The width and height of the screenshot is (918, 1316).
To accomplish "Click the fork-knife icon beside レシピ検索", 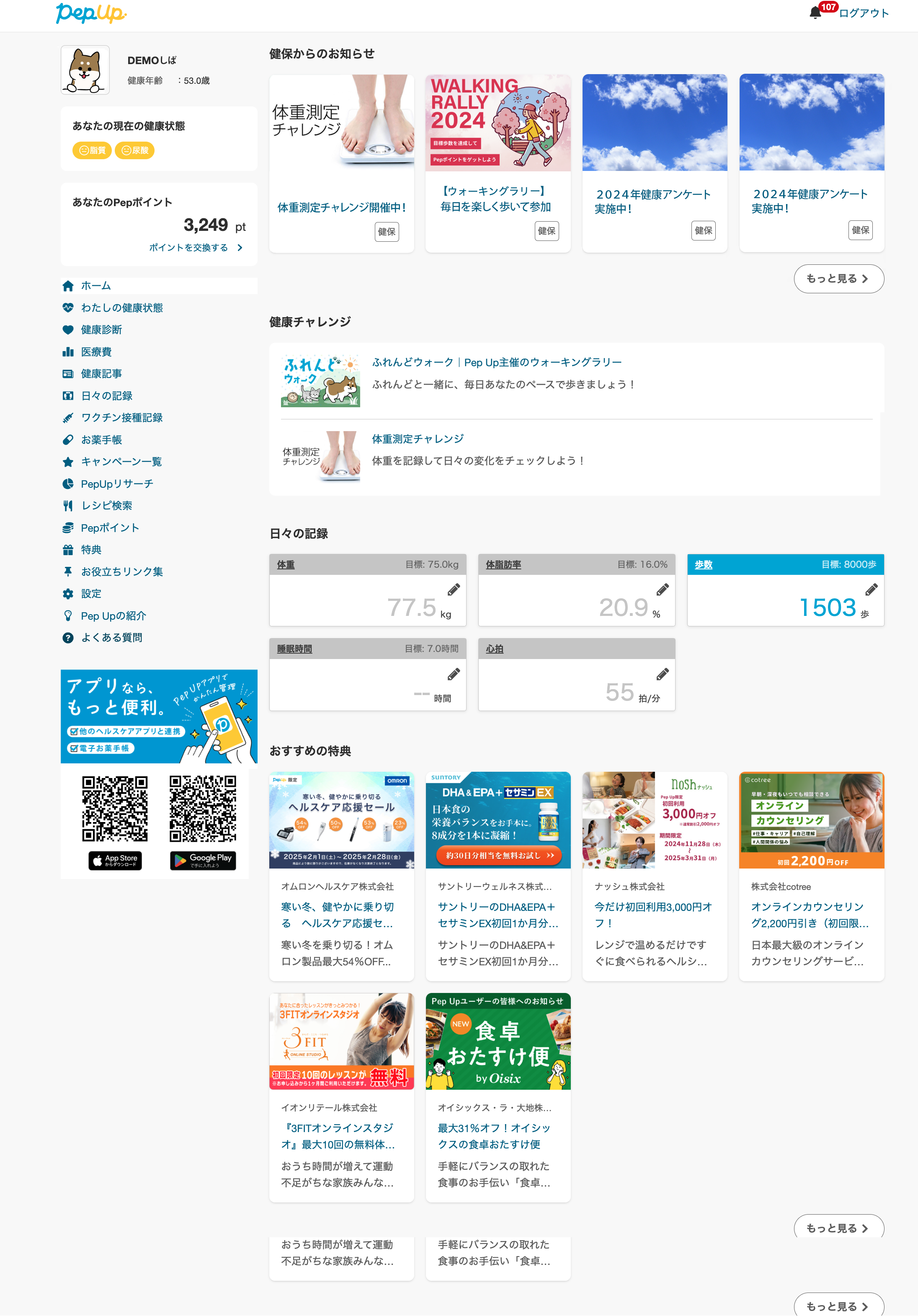I will [68, 506].
